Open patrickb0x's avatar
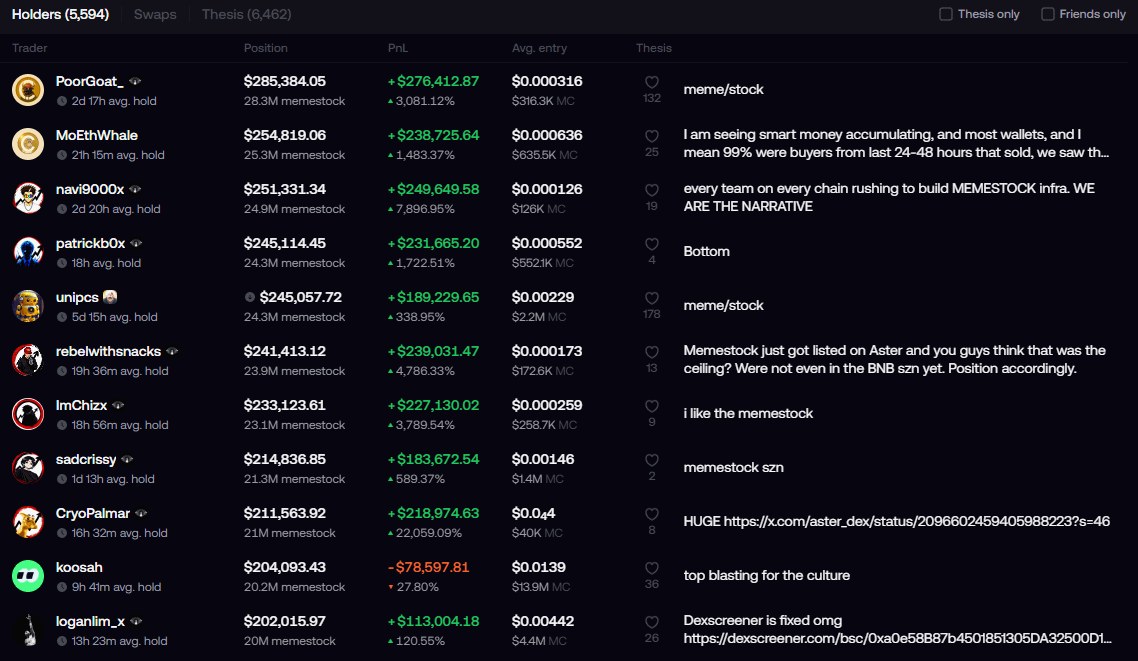Image resolution: width=1138 pixels, height=661 pixels. [x=28, y=252]
